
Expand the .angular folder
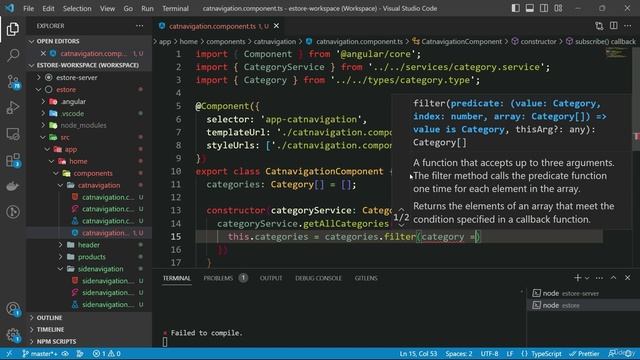click(x=73, y=101)
